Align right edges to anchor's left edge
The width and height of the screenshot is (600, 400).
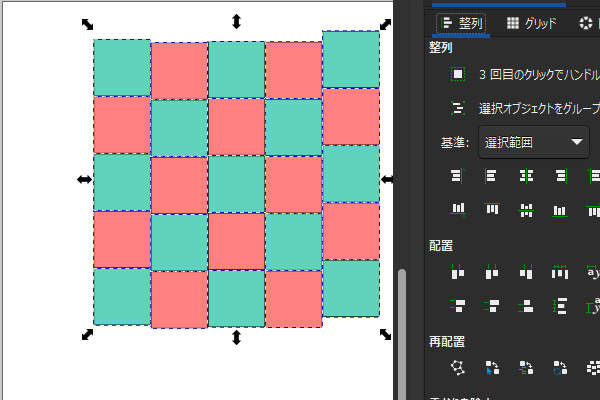click(458, 176)
